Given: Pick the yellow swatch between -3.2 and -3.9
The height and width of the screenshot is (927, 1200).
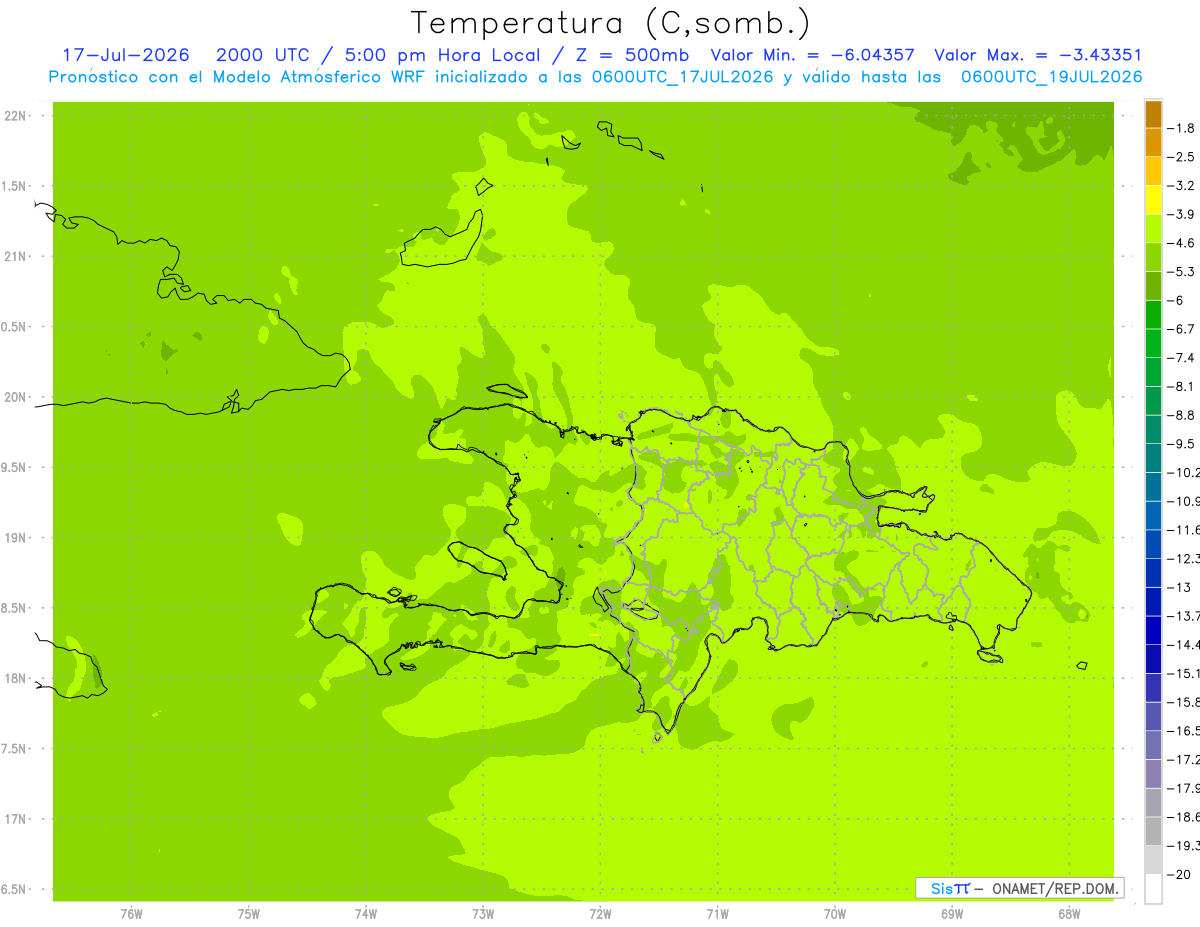Looking at the screenshot, I should point(1153,200).
